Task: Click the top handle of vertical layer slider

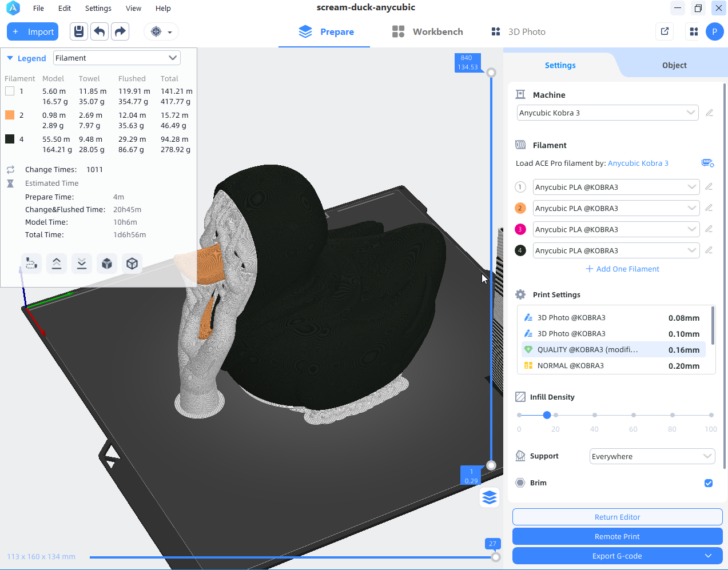Action: point(491,72)
